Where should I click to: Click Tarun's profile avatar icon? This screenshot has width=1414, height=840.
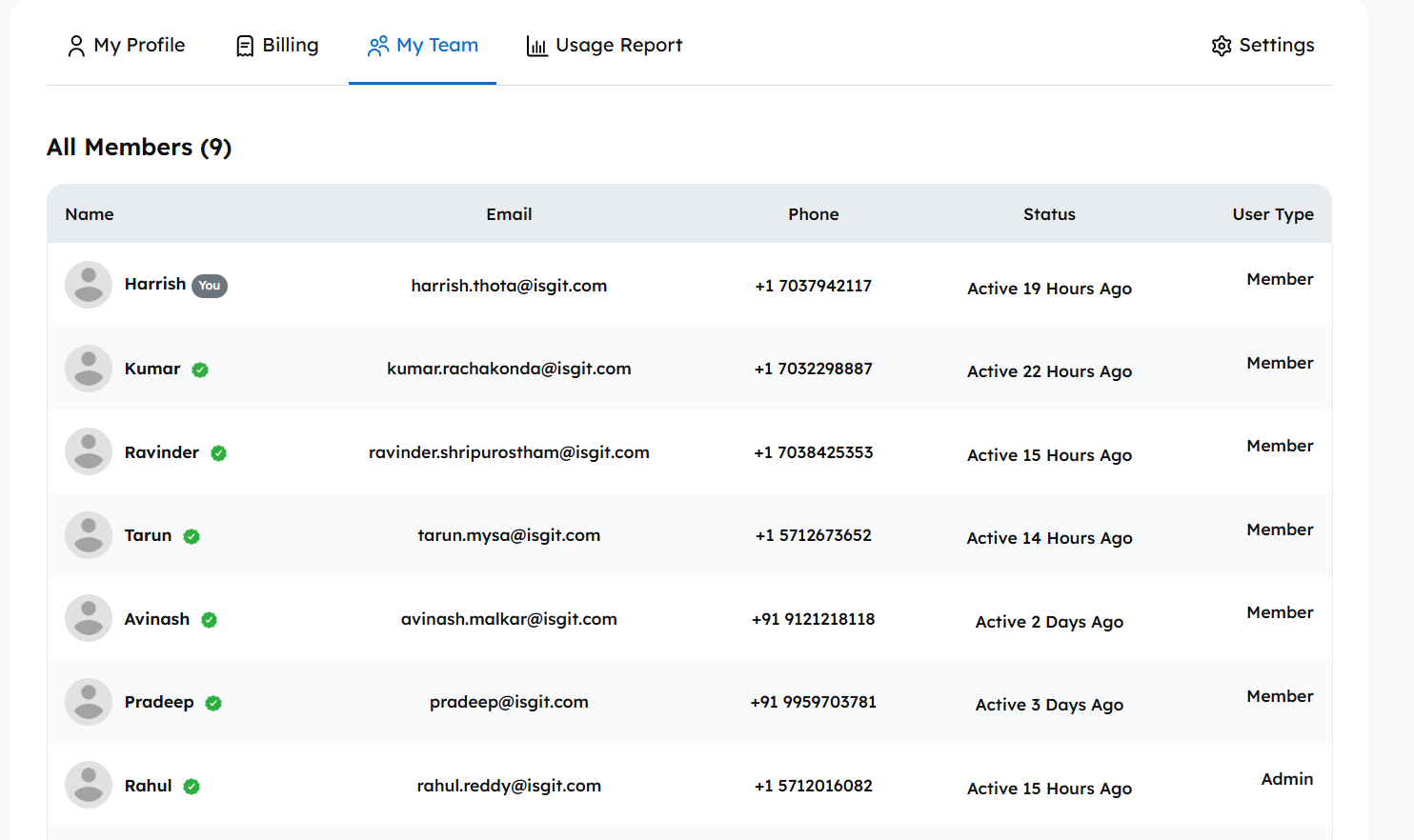pyautogui.click(x=89, y=535)
